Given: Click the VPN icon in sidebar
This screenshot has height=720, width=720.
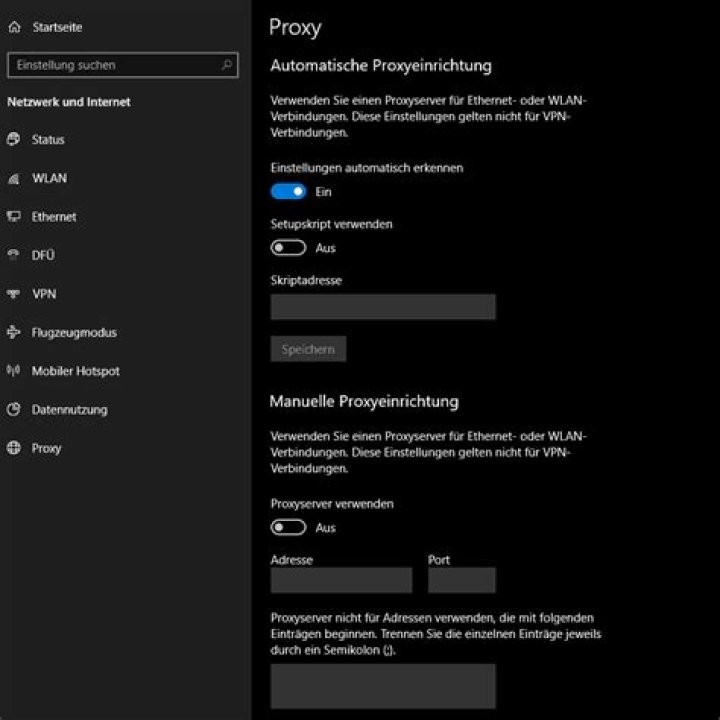Looking at the screenshot, I should [14, 293].
